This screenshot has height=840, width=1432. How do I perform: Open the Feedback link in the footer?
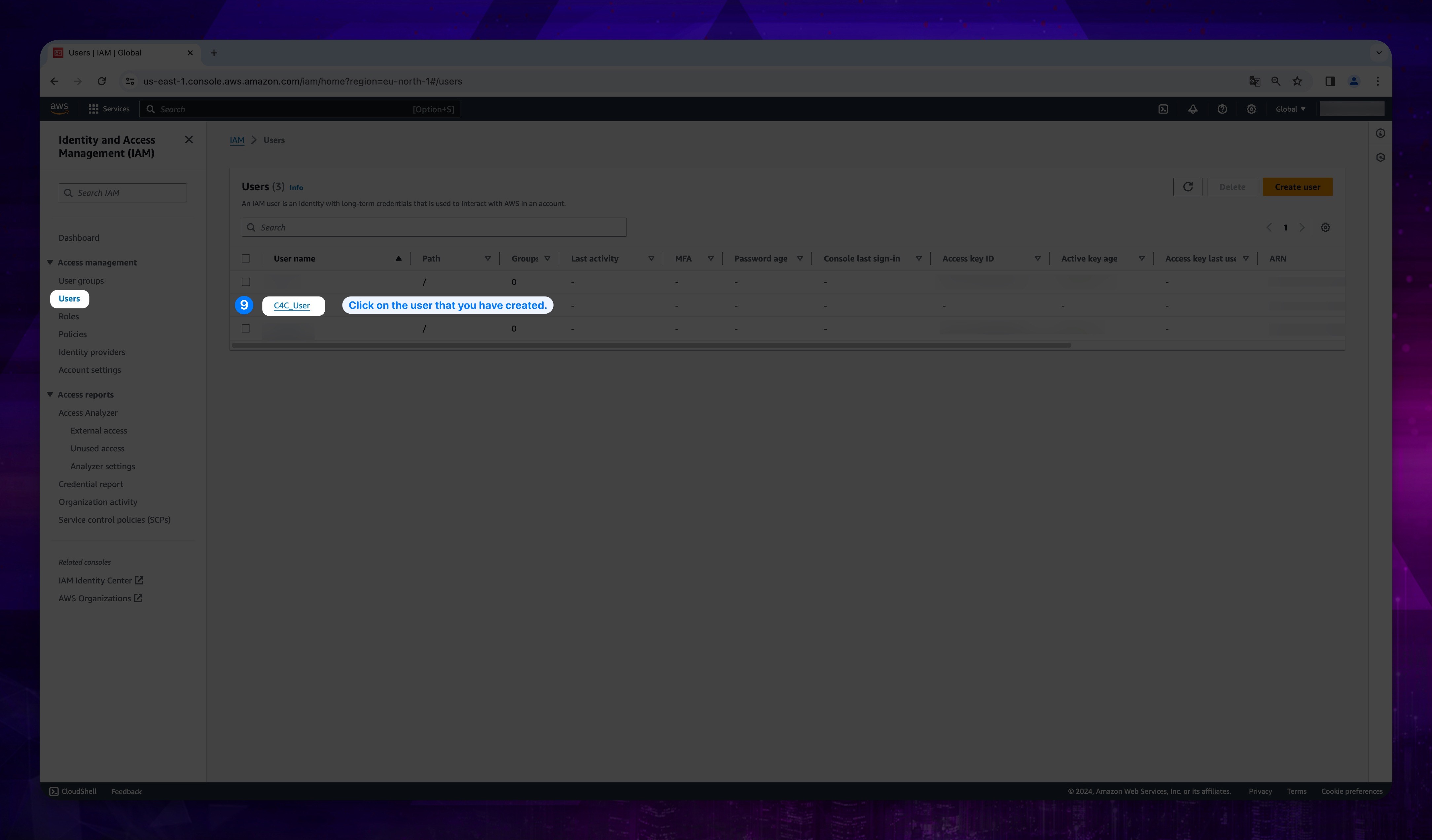point(126,791)
